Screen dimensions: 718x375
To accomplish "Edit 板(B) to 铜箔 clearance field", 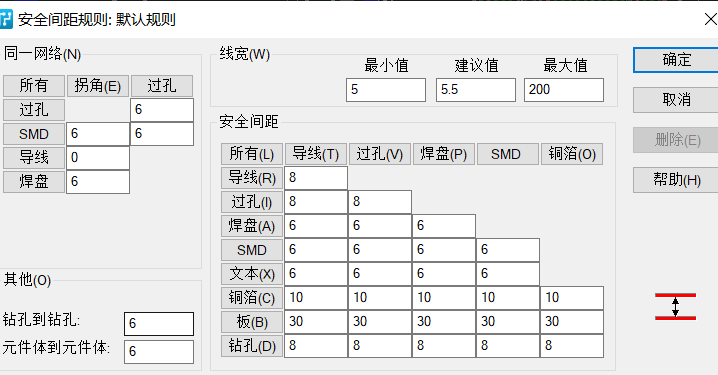I will [572, 322].
